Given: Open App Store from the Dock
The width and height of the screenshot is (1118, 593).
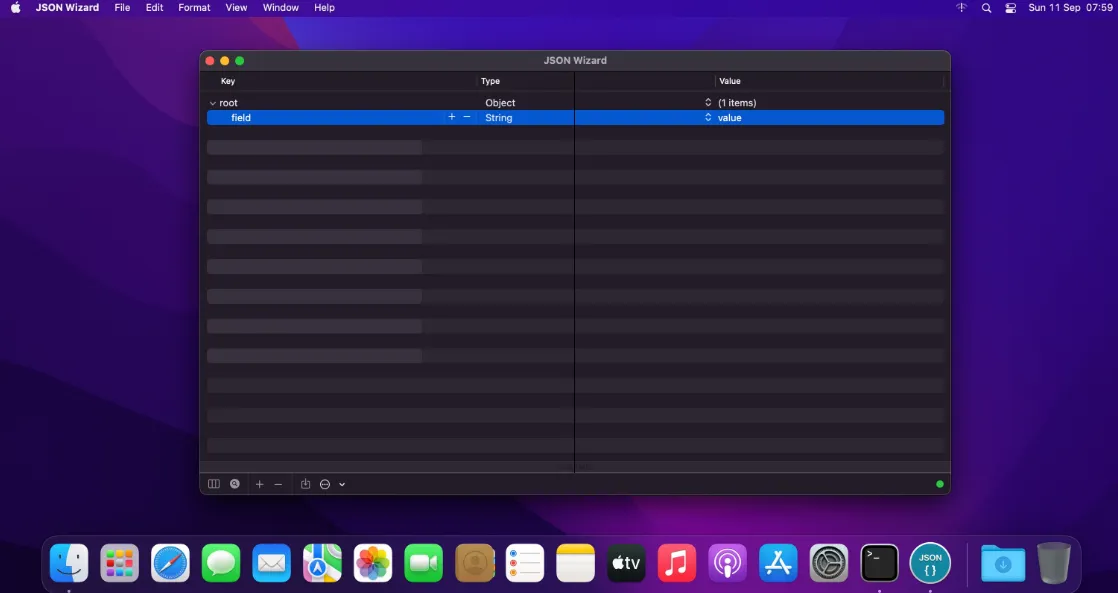Looking at the screenshot, I should (x=778, y=563).
